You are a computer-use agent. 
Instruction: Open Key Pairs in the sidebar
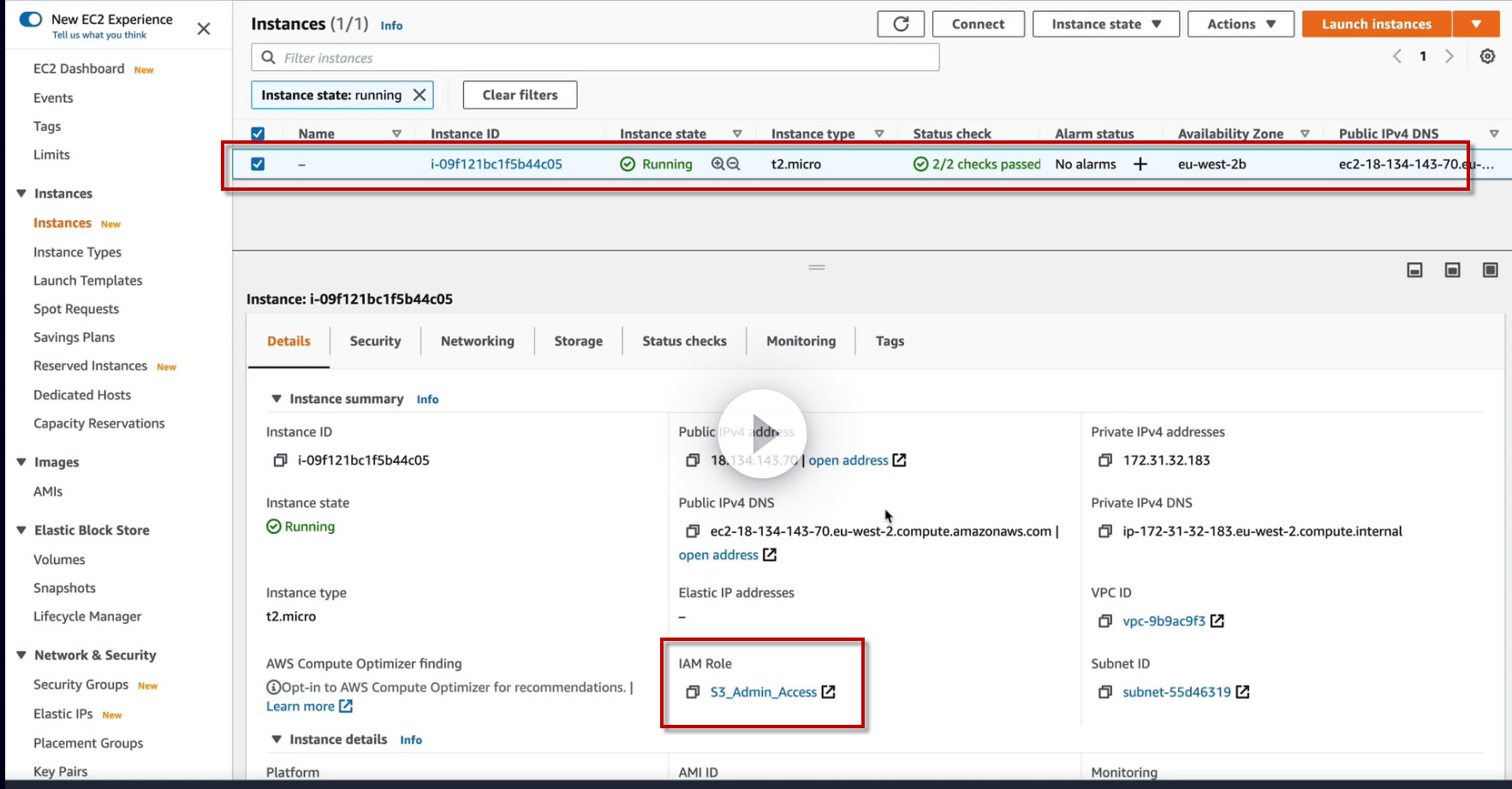click(x=61, y=772)
